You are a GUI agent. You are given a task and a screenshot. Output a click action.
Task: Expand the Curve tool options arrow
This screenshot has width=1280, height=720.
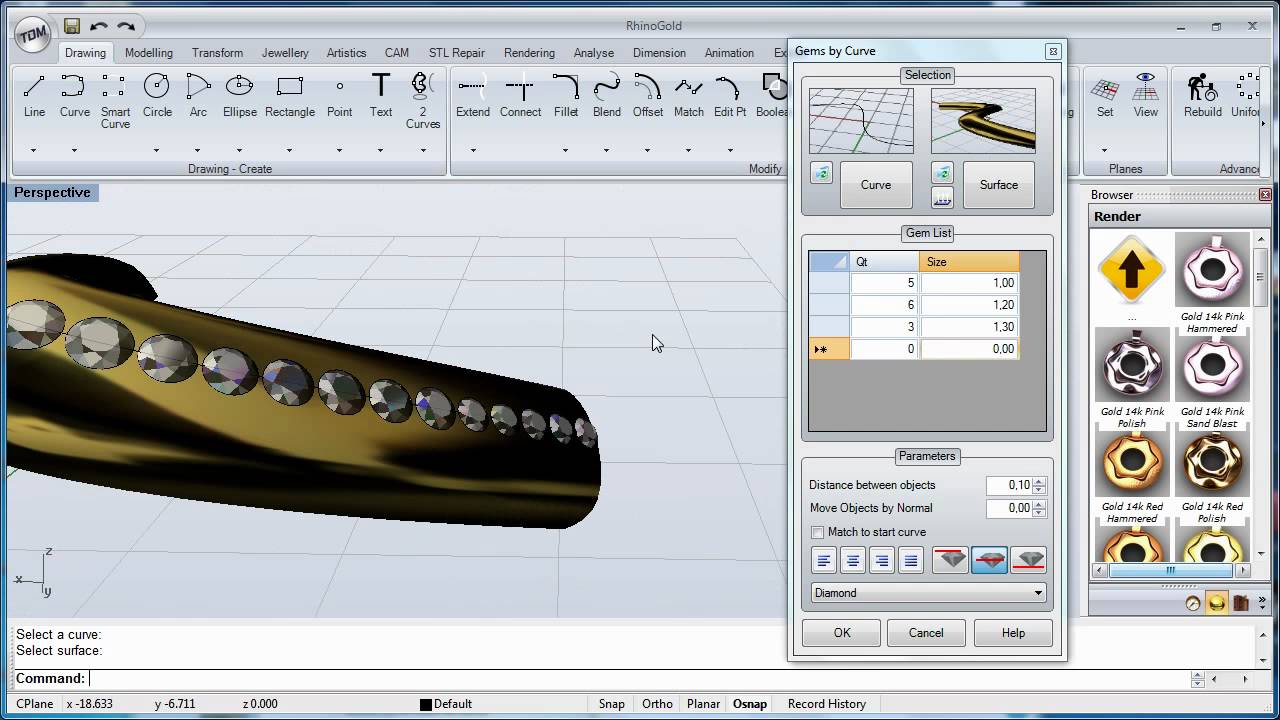coord(74,151)
